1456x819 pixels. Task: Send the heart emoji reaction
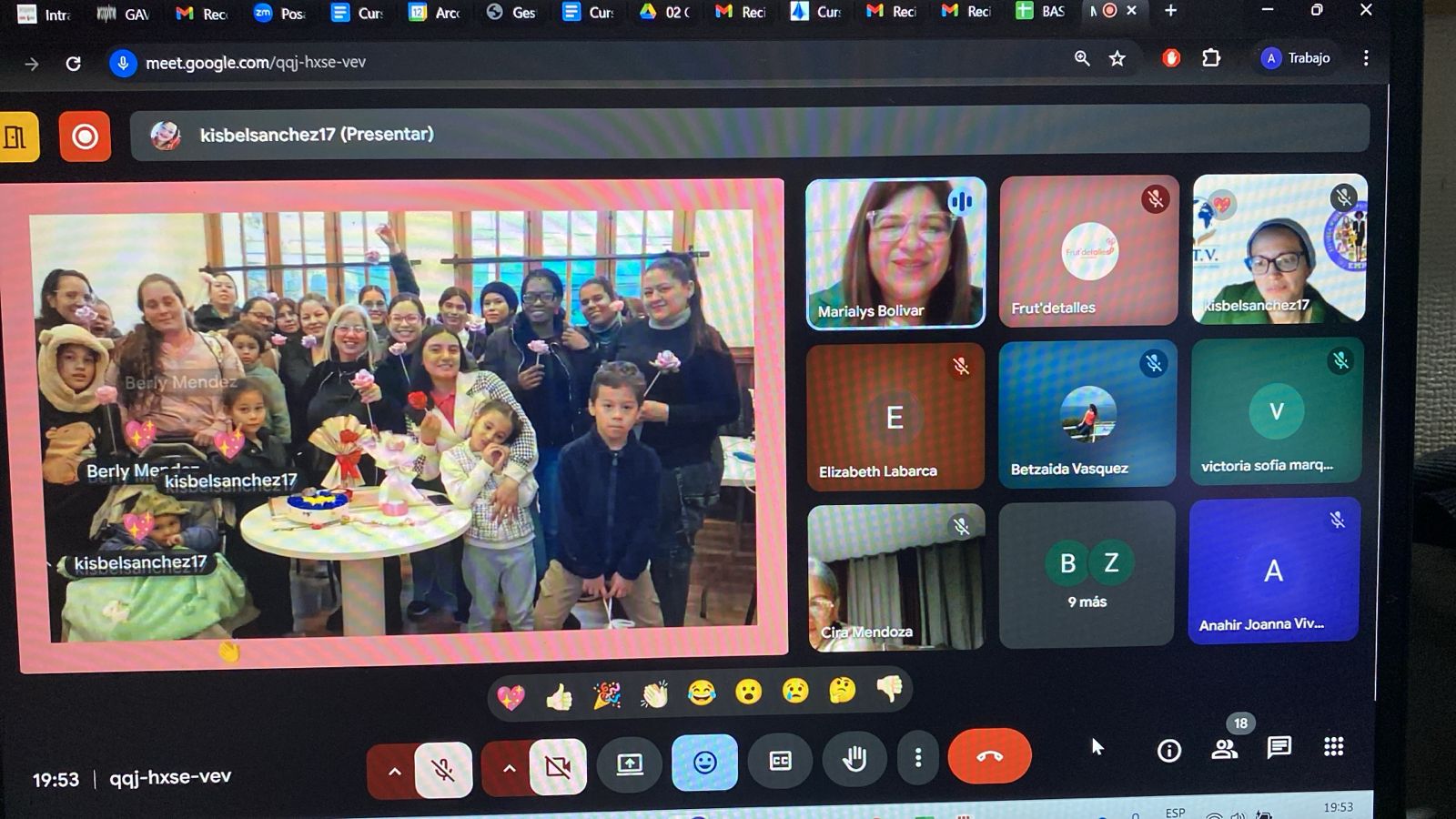(x=511, y=697)
